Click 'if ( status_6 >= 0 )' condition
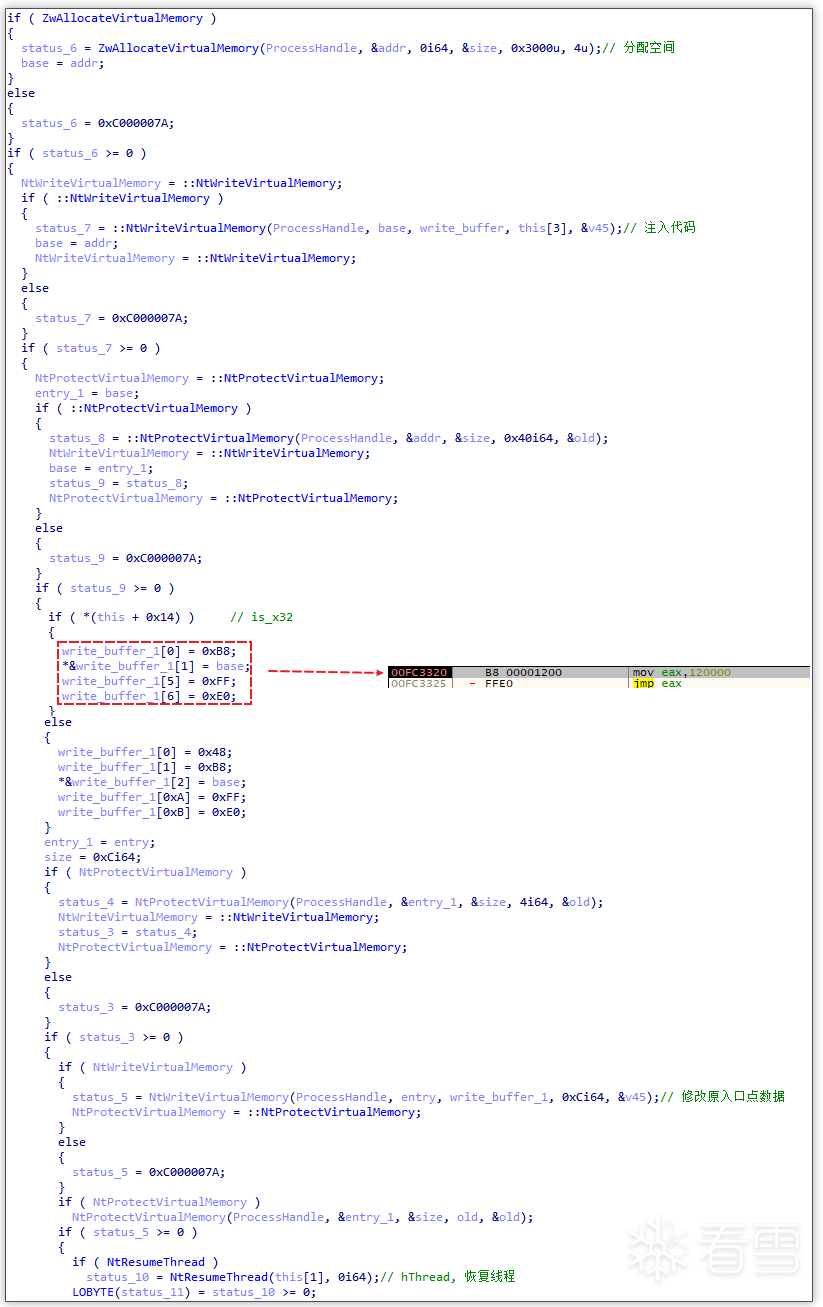 (77, 153)
